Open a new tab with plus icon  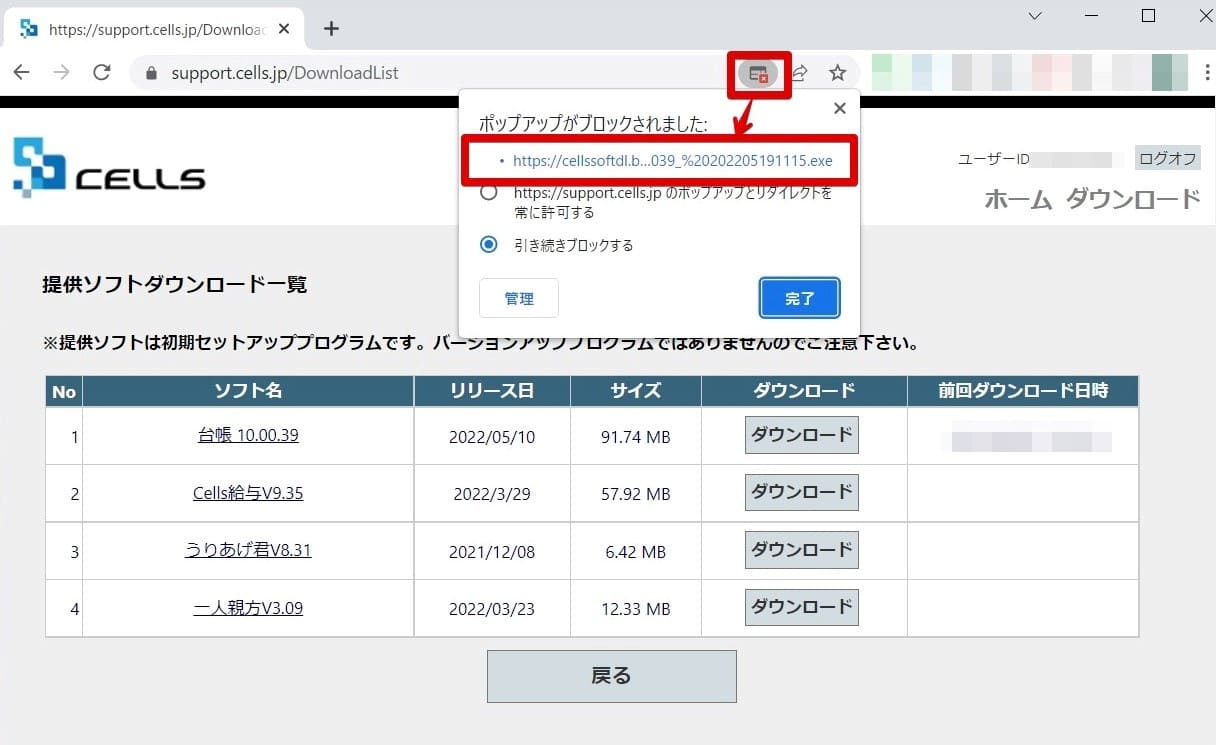point(332,28)
